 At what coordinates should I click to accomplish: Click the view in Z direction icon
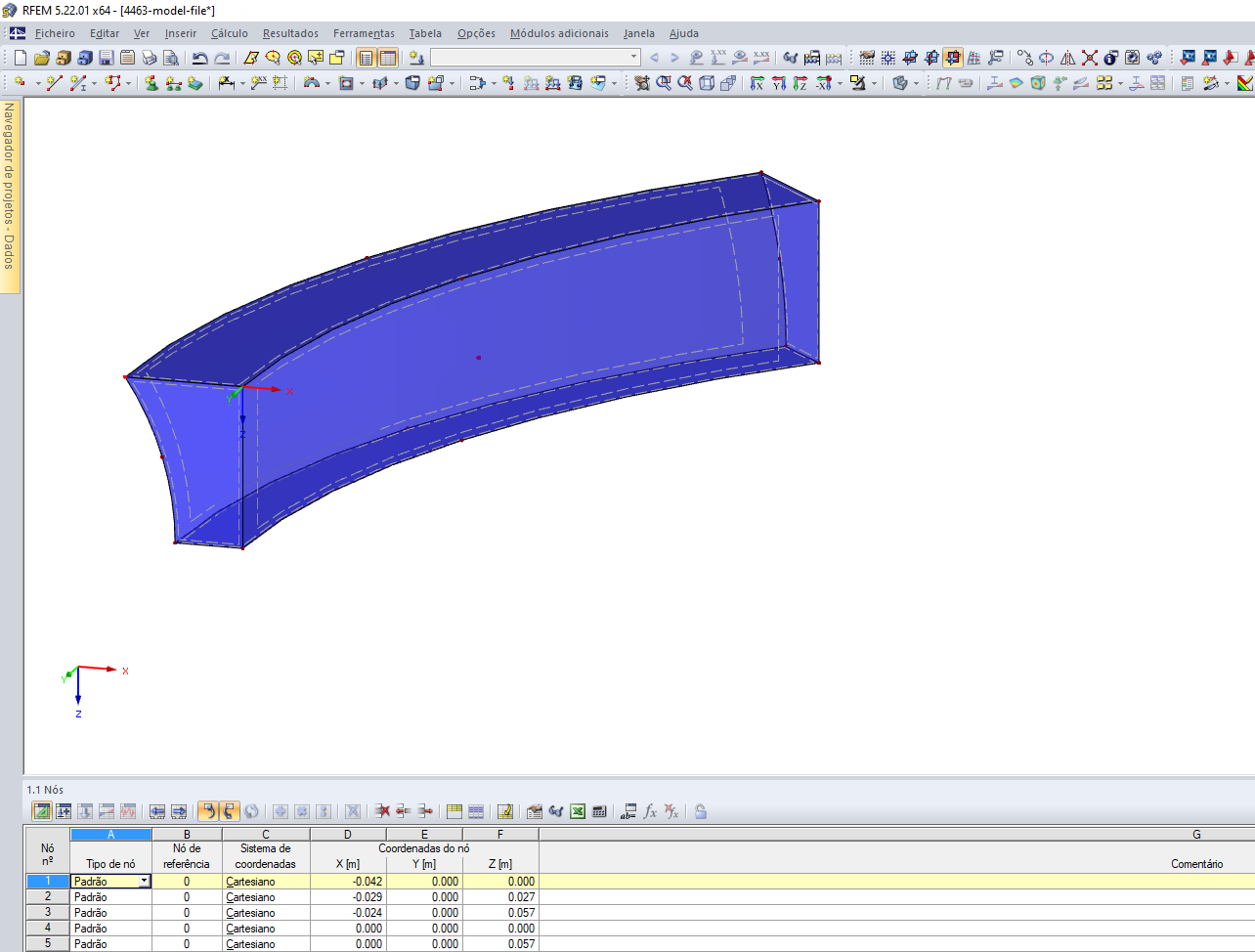[801, 83]
